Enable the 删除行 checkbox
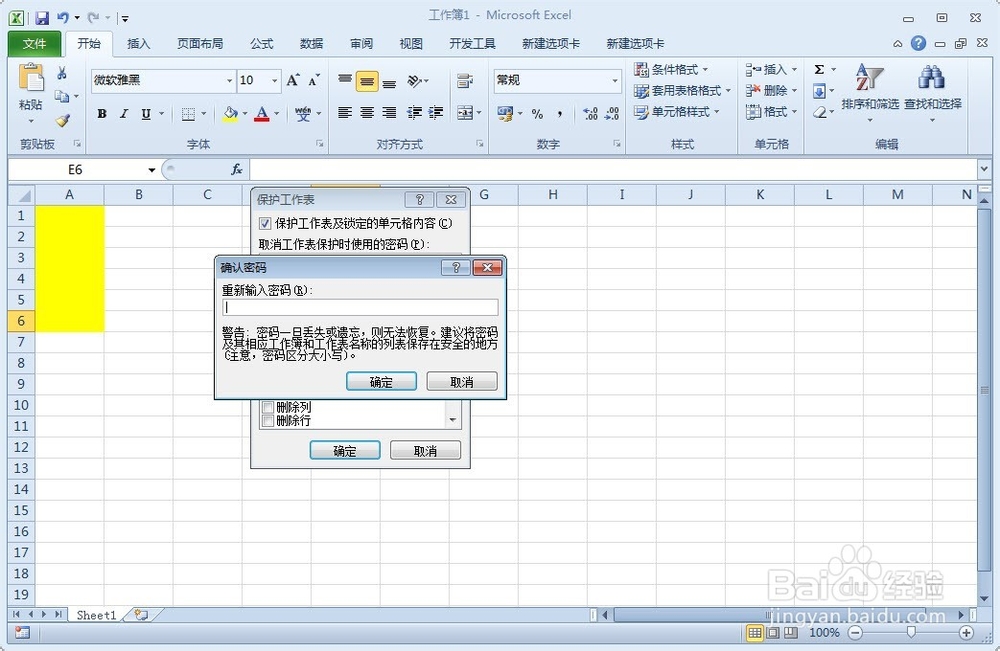This screenshot has width=1000, height=651. coord(267,420)
